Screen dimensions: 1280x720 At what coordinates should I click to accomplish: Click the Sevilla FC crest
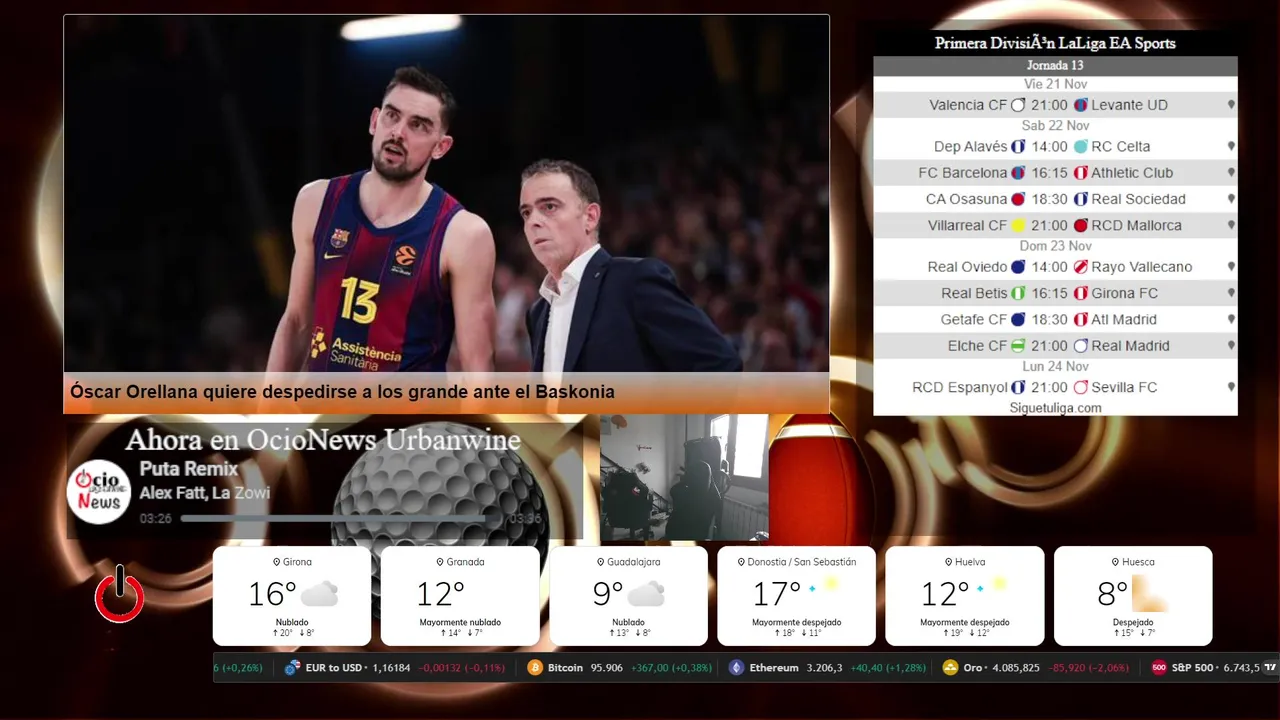1081,387
